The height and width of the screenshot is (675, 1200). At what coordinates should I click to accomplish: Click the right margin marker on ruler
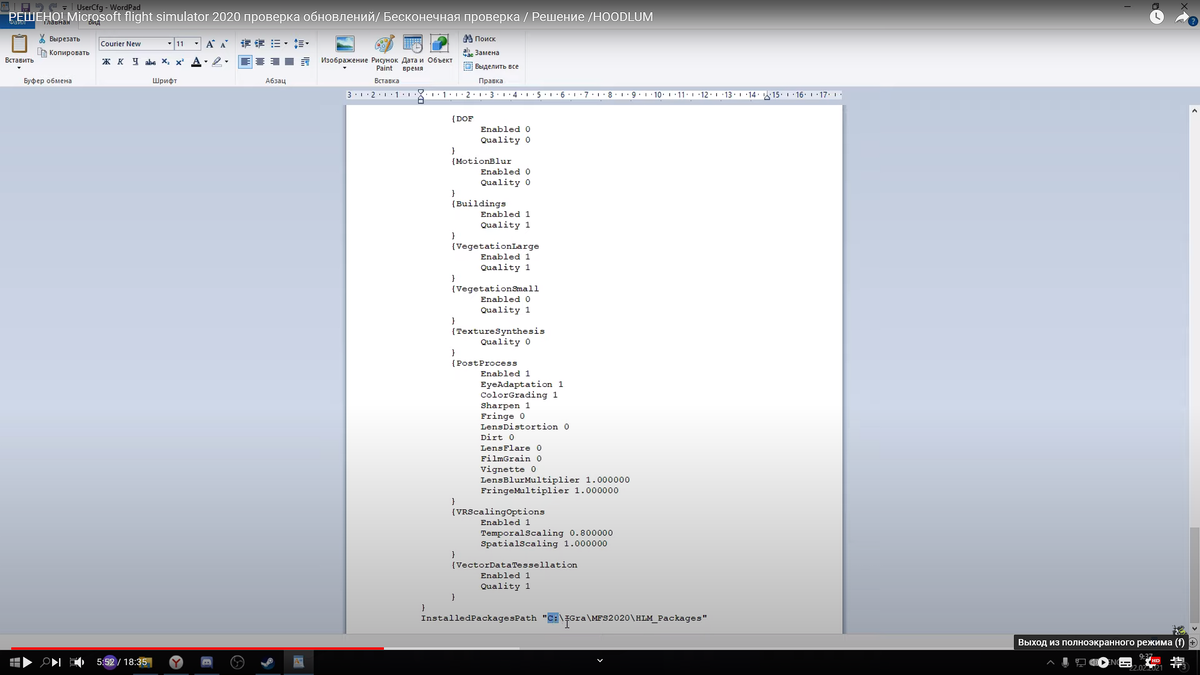coord(767,98)
